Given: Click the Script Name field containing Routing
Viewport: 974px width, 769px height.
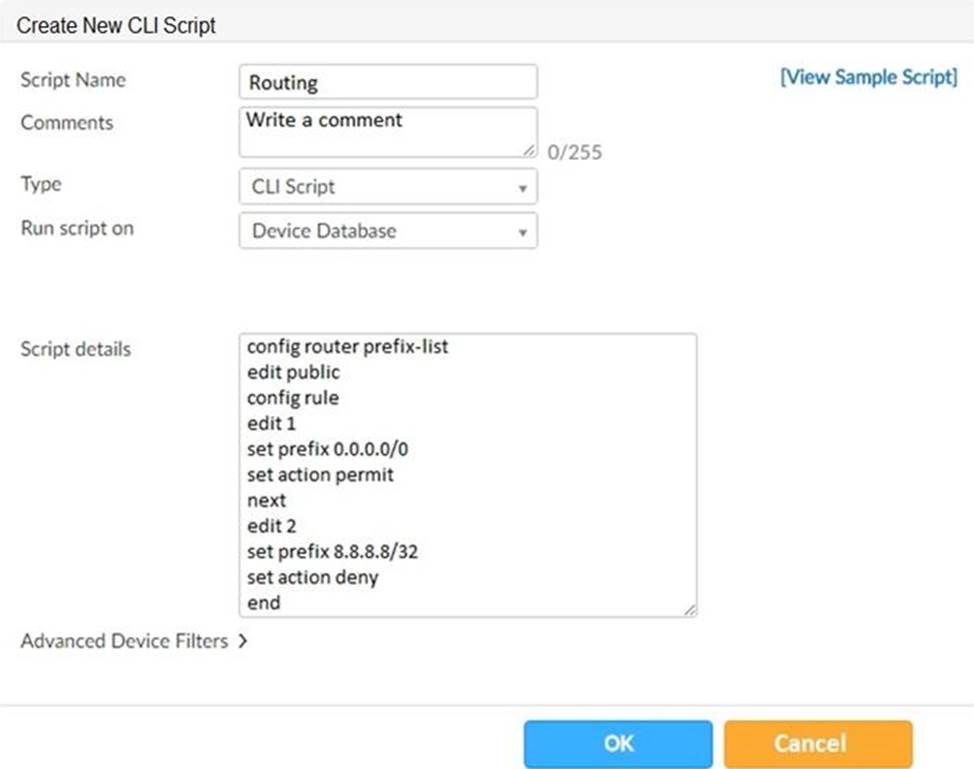Looking at the screenshot, I should pos(387,83).
